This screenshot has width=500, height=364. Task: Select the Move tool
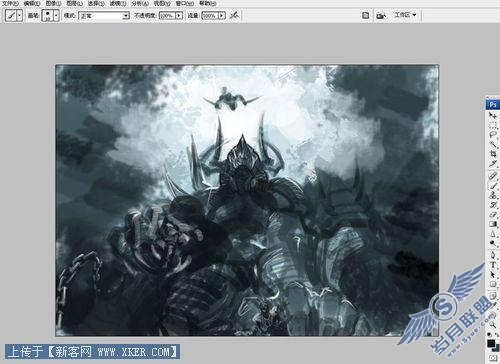tap(493, 116)
